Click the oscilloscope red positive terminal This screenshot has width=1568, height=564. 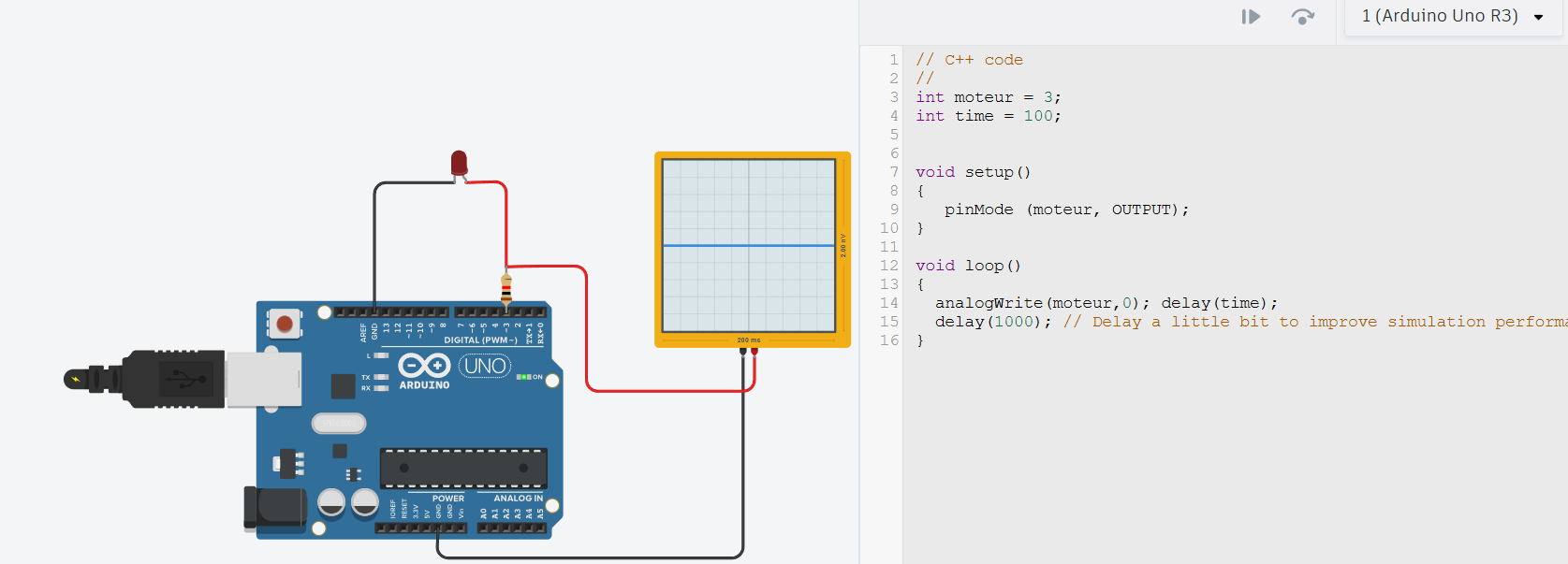click(x=755, y=352)
